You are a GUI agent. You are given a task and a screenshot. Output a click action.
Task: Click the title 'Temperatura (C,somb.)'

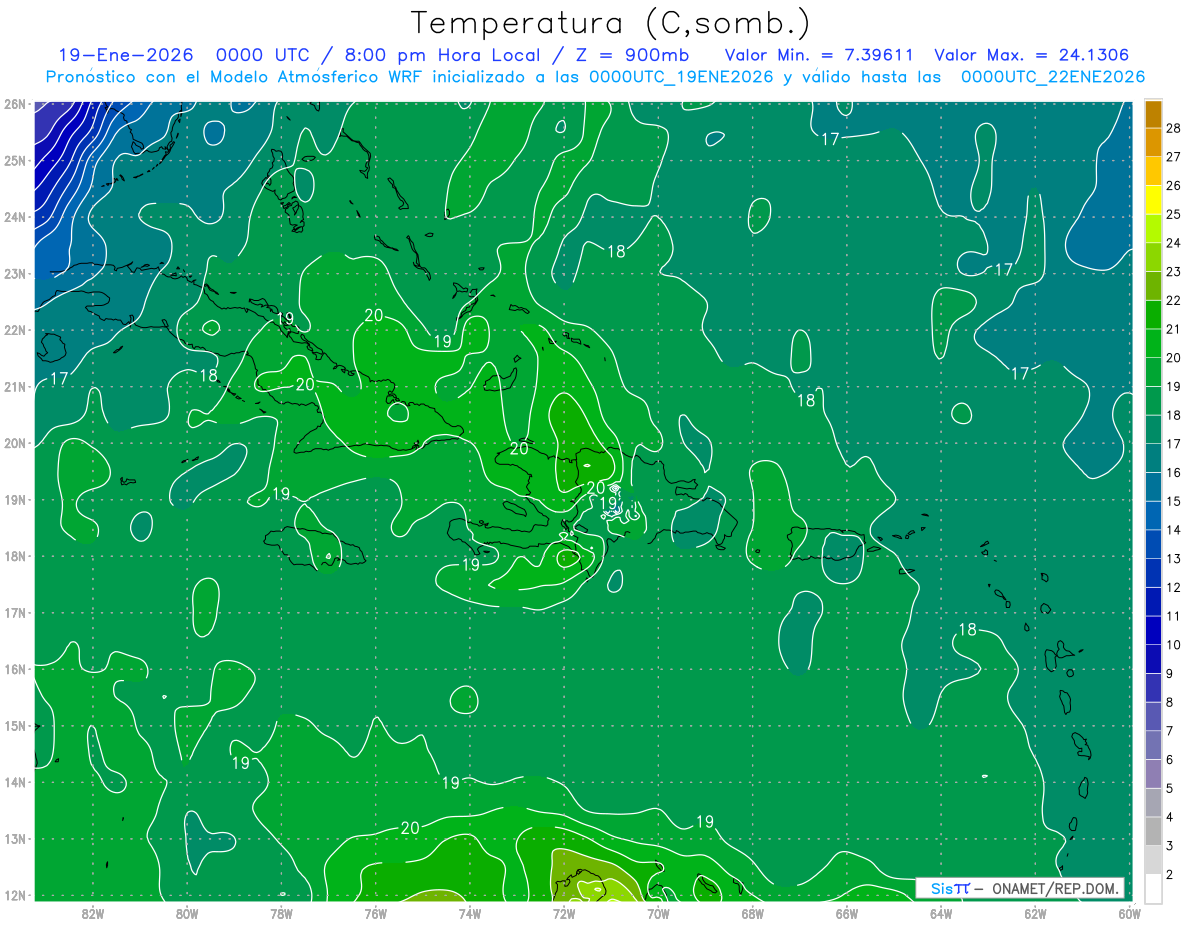pos(611,23)
